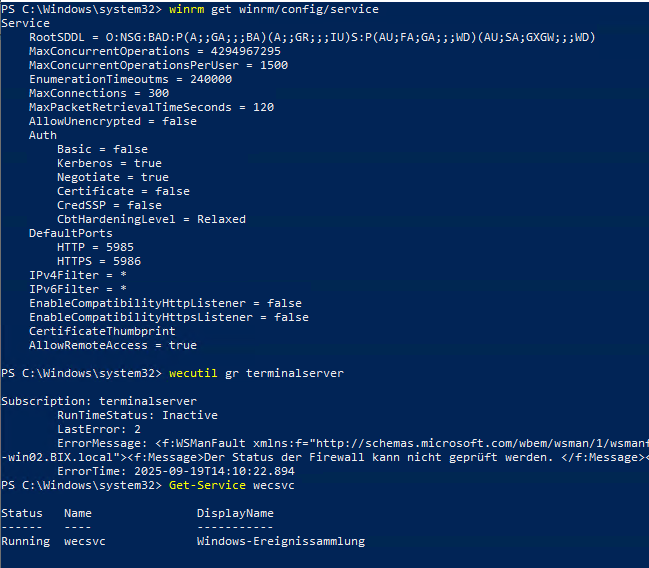
Task: Click the wecutil command text
Action: point(193,373)
